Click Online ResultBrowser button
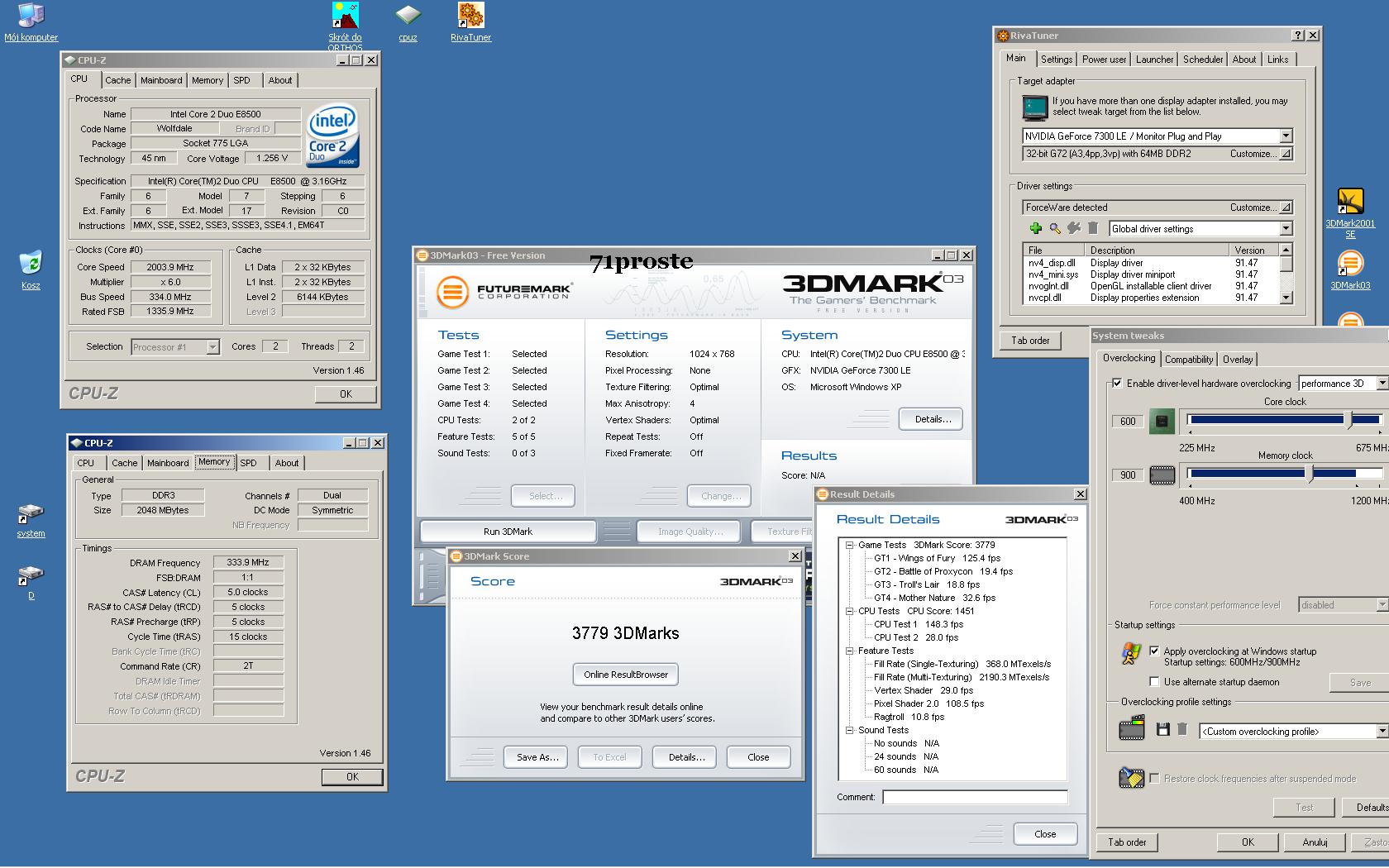 coord(626,675)
